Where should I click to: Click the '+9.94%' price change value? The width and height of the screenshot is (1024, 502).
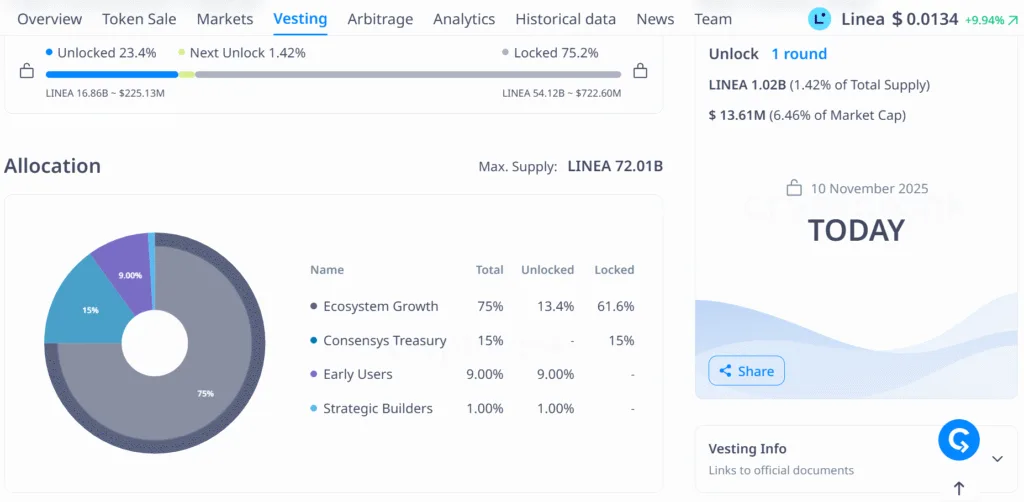(x=984, y=20)
